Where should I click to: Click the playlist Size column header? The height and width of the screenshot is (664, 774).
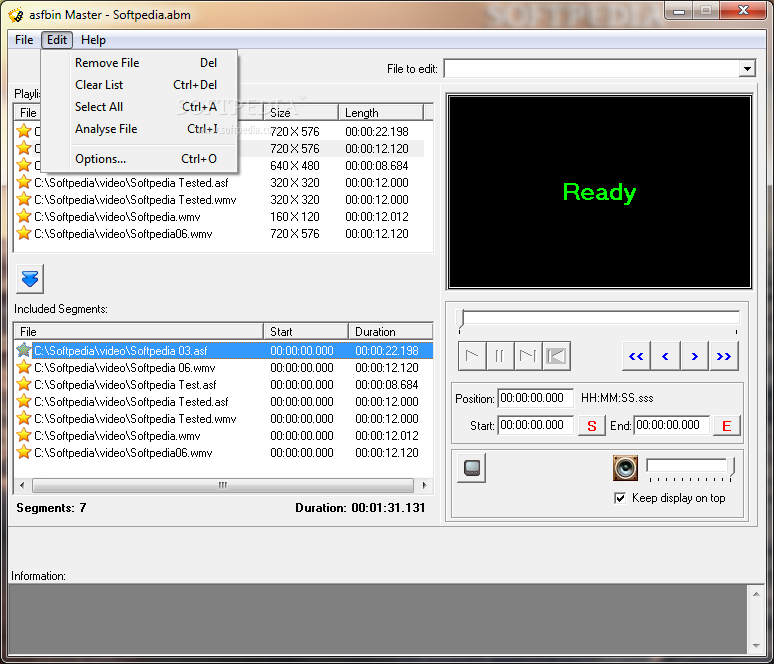tap(301, 113)
